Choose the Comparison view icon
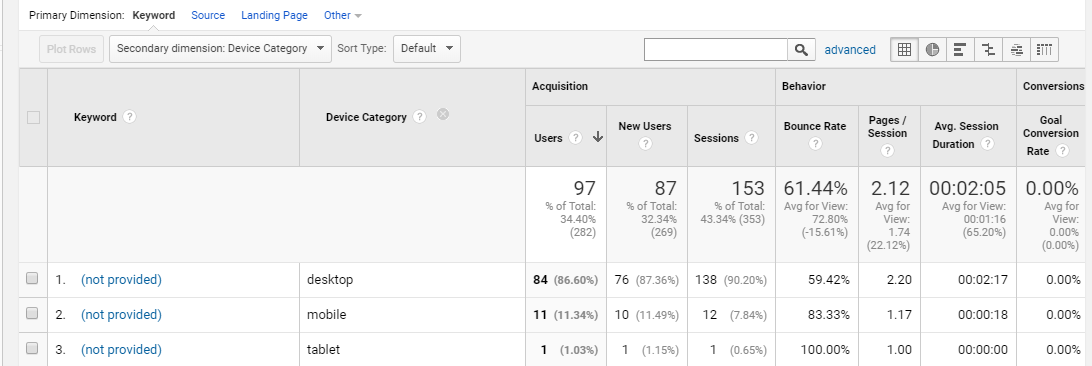The height and width of the screenshot is (366, 1092). [988, 49]
